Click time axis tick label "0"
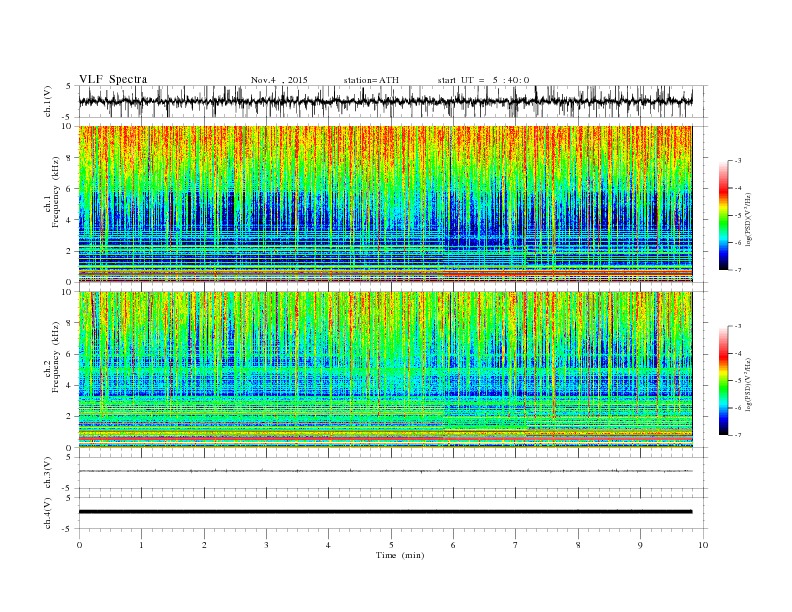792x612 pixels. [79, 545]
